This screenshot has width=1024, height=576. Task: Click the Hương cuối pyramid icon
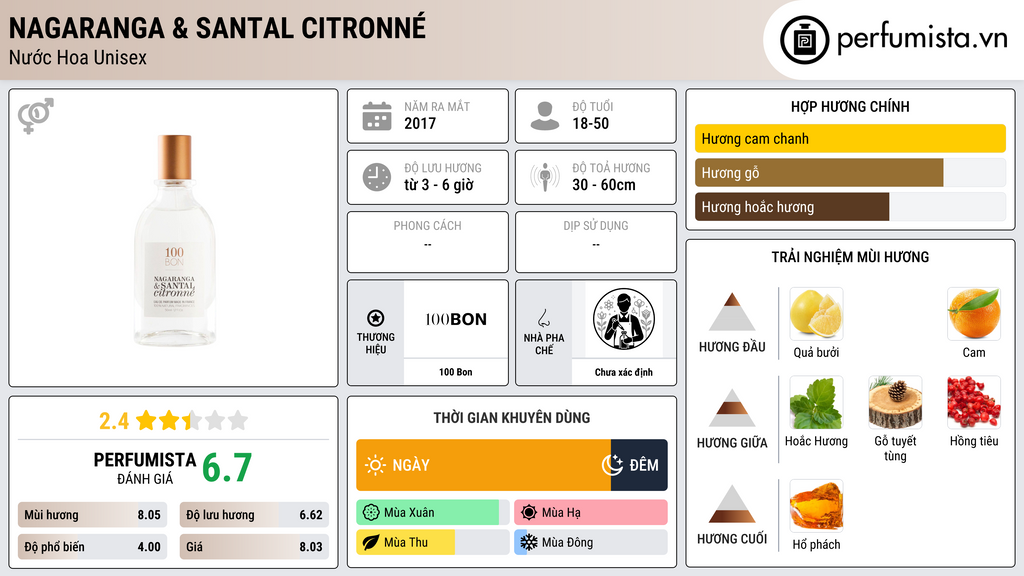coord(732,504)
